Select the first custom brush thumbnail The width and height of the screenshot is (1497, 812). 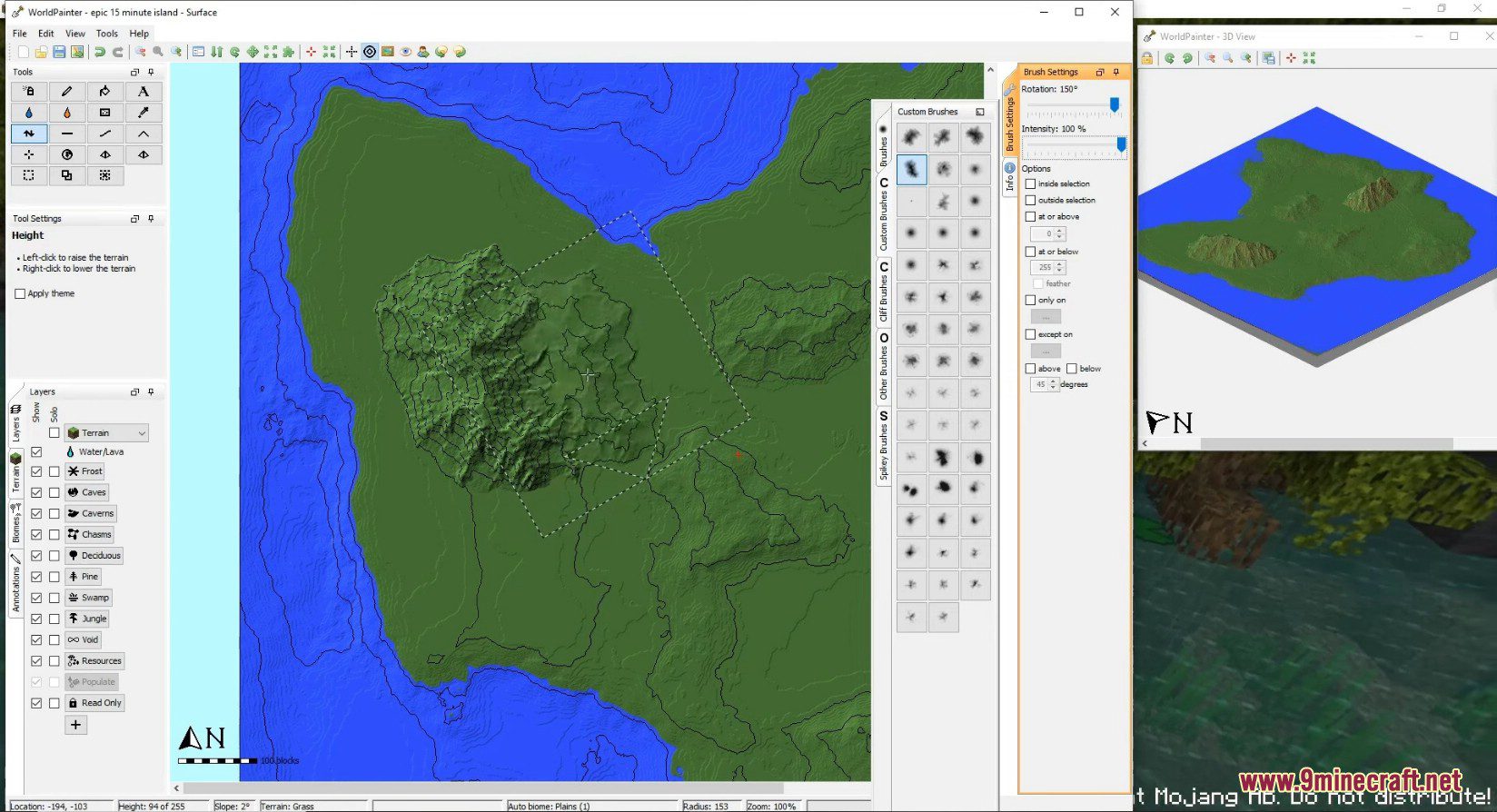click(x=911, y=137)
